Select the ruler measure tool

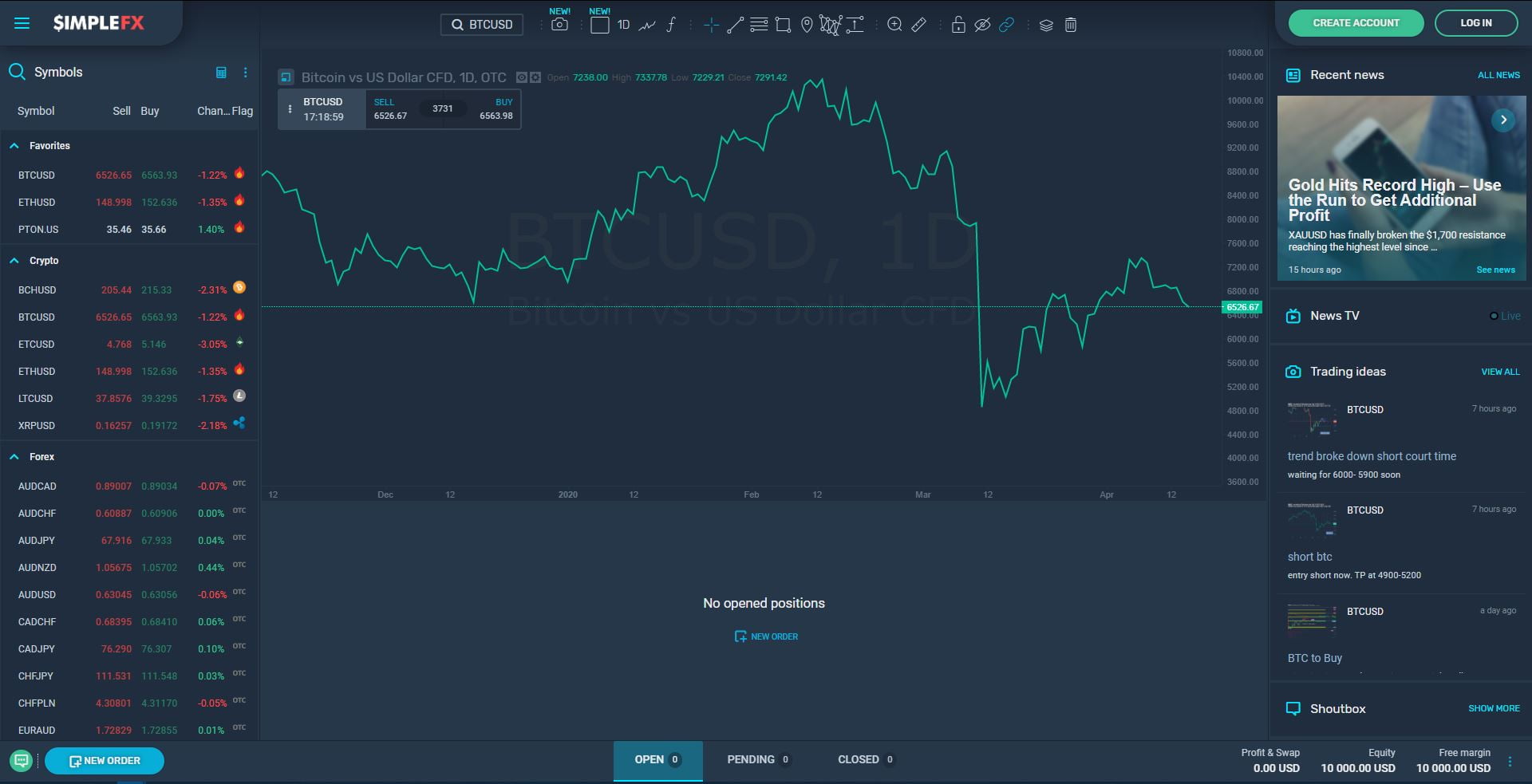click(918, 25)
